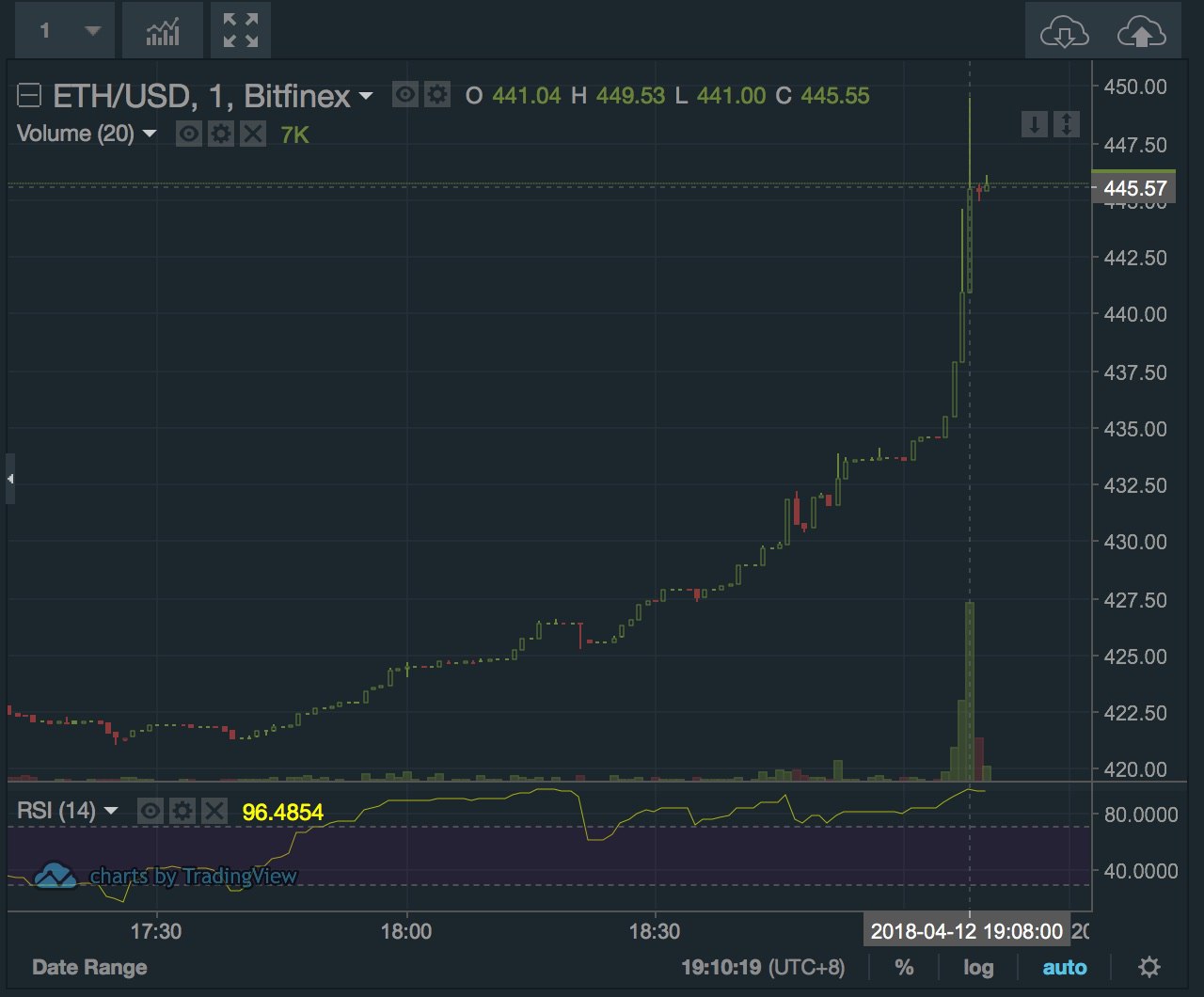The width and height of the screenshot is (1204, 997).
Task: Hide the RSI indicator via eye icon
Action: click(x=150, y=811)
